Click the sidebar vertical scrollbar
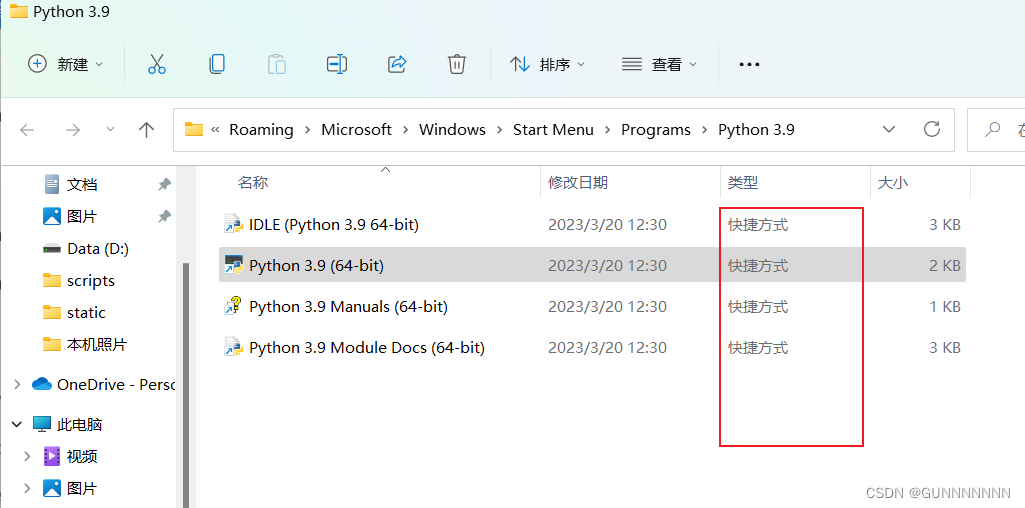Screen dimensions: 1025x508 (186, 384)
